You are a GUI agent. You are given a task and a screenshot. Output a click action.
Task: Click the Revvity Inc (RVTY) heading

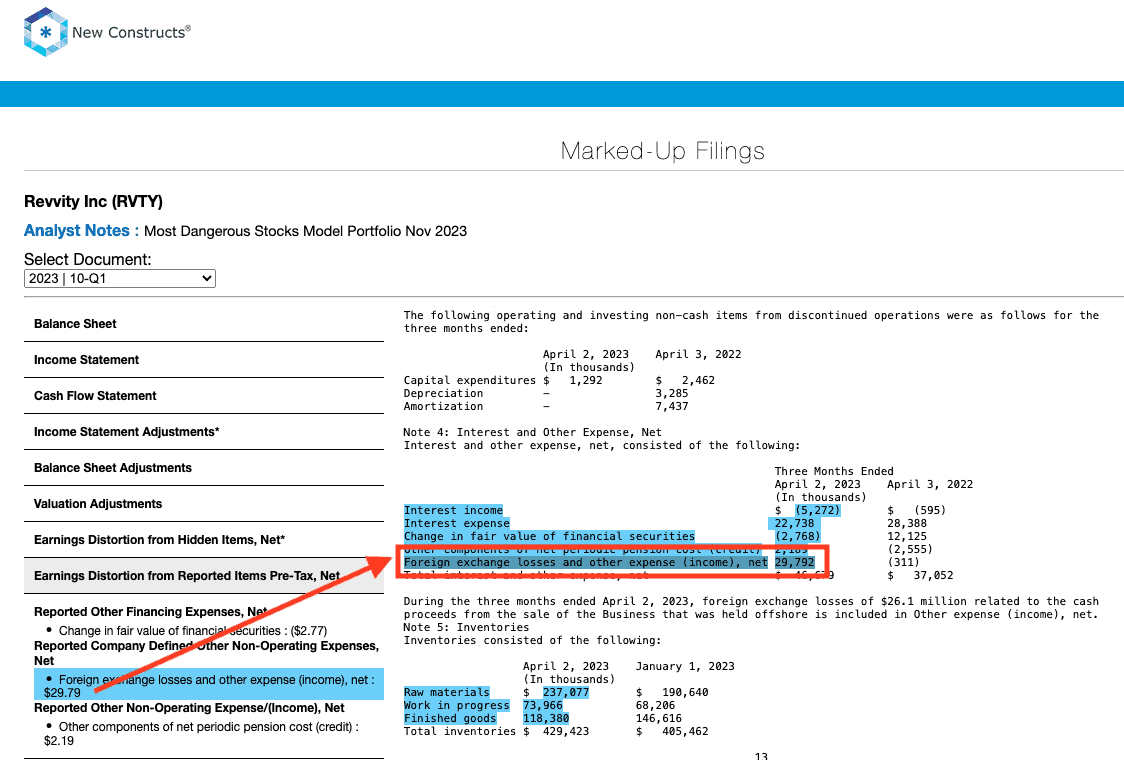(x=93, y=201)
